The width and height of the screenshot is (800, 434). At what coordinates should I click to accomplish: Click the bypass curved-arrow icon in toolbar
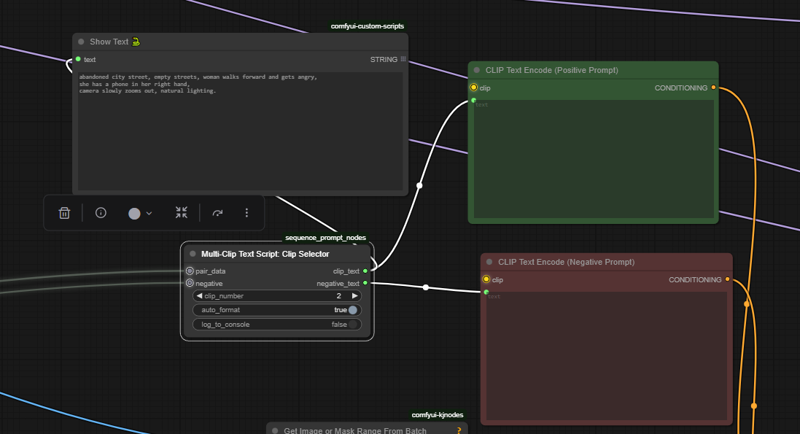pyautogui.click(x=218, y=213)
